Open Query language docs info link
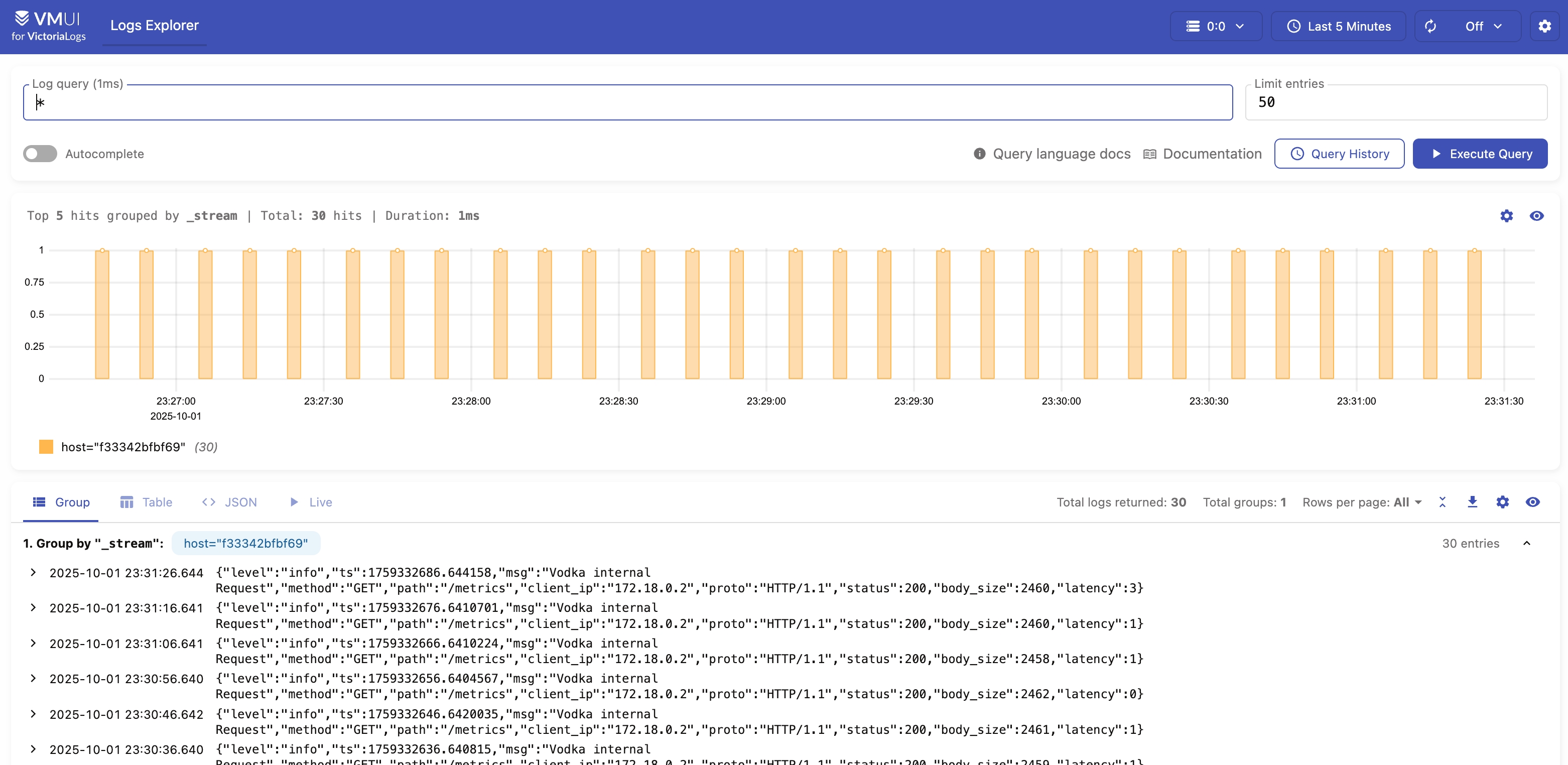The height and width of the screenshot is (765, 1568). click(x=1052, y=154)
